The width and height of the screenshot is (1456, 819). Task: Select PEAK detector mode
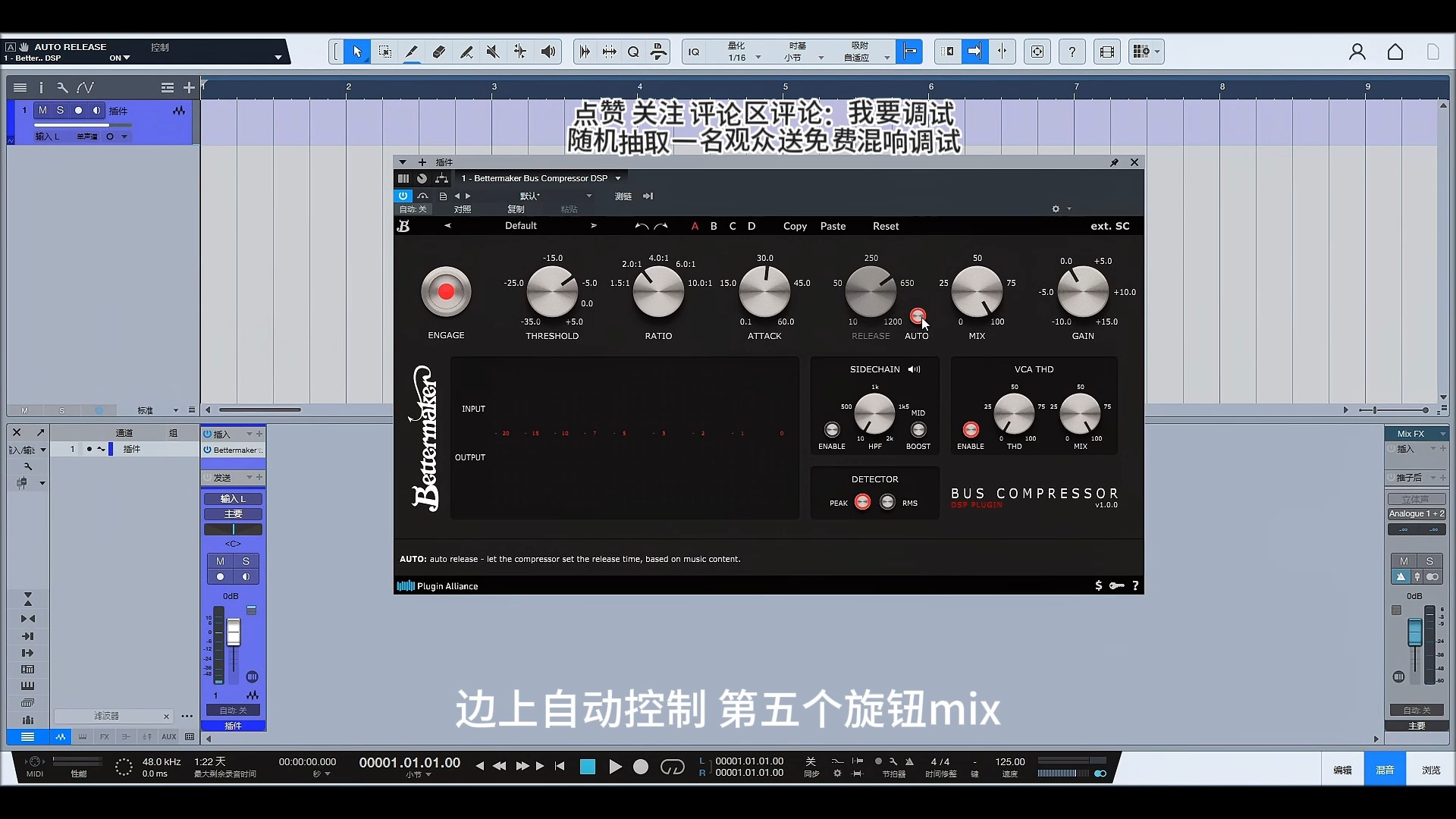tap(862, 502)
